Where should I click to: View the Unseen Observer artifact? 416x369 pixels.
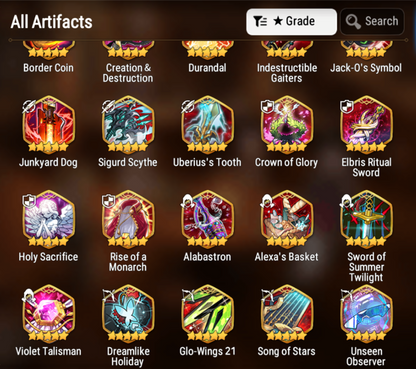[366, 313]
